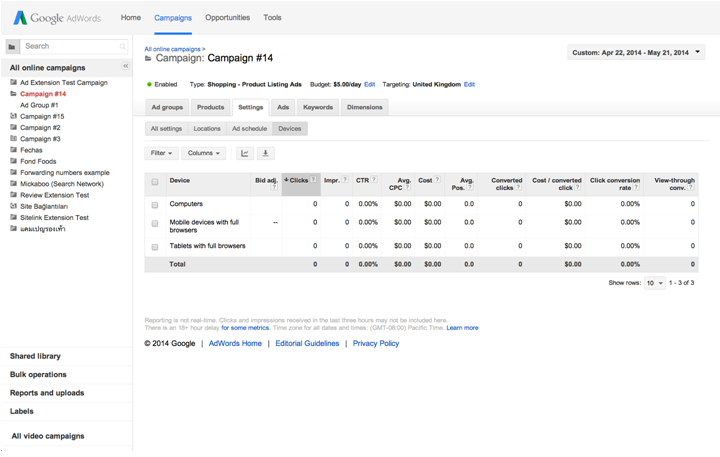This screenshot has width=720, height=457.
Task: Open the Opportunities menu in the top navigation
Action: tap(227, 18)
